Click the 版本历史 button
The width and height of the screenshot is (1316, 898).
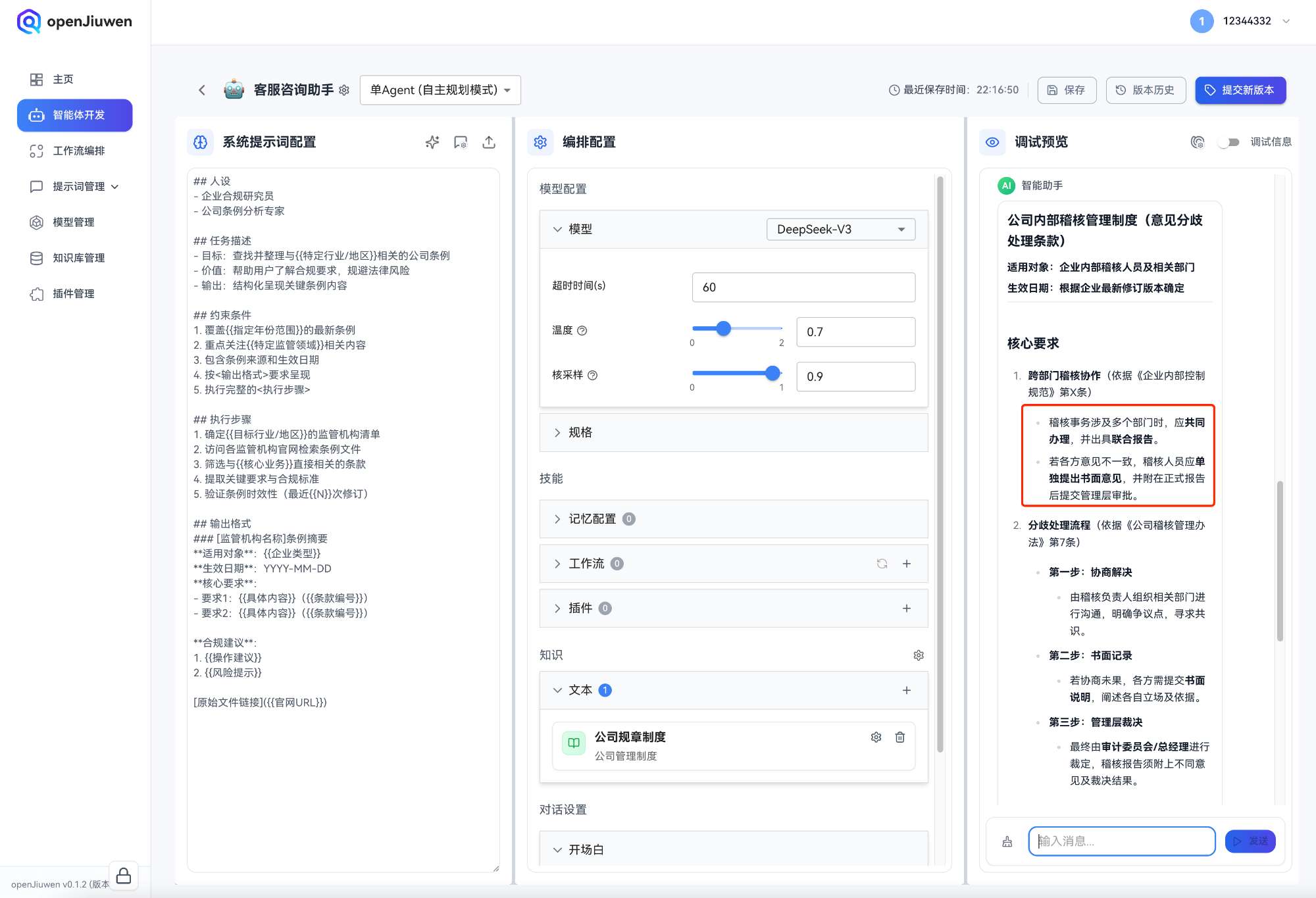(x=1146, y=90)
